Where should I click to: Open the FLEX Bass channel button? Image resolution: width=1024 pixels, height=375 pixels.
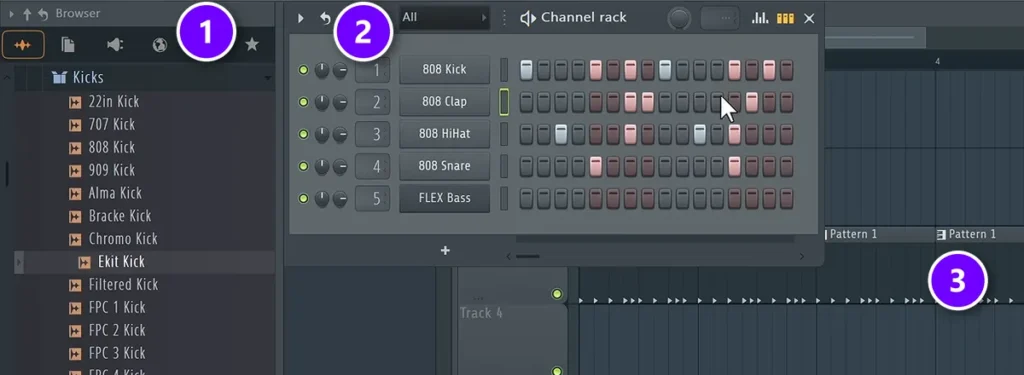tap(445, 199)
